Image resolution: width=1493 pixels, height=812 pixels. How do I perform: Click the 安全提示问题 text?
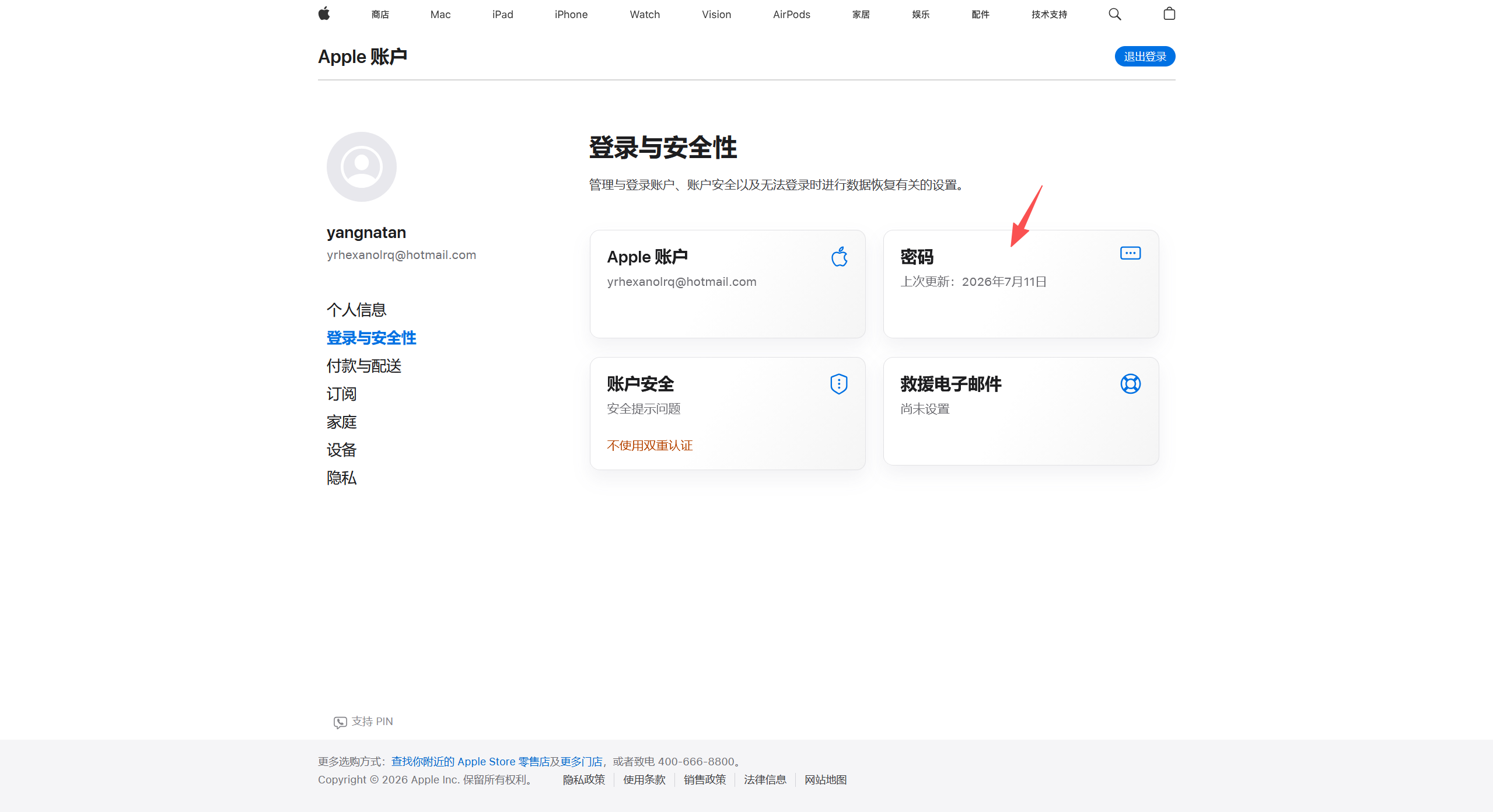644,409
